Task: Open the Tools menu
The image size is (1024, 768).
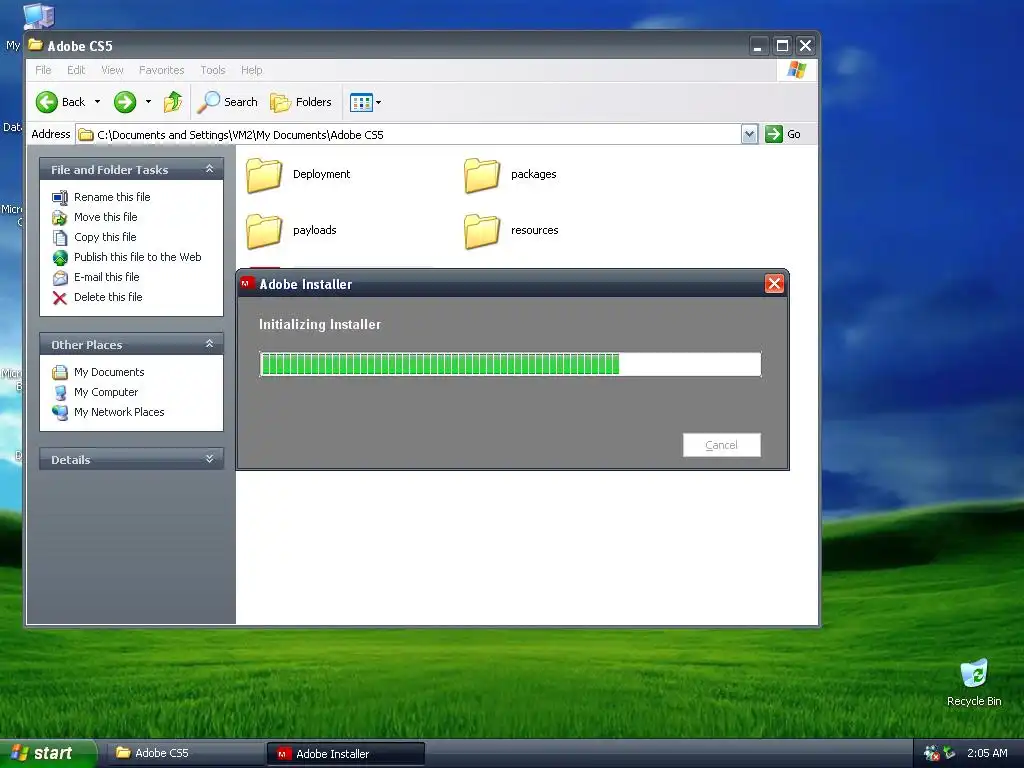Action: 212,70
